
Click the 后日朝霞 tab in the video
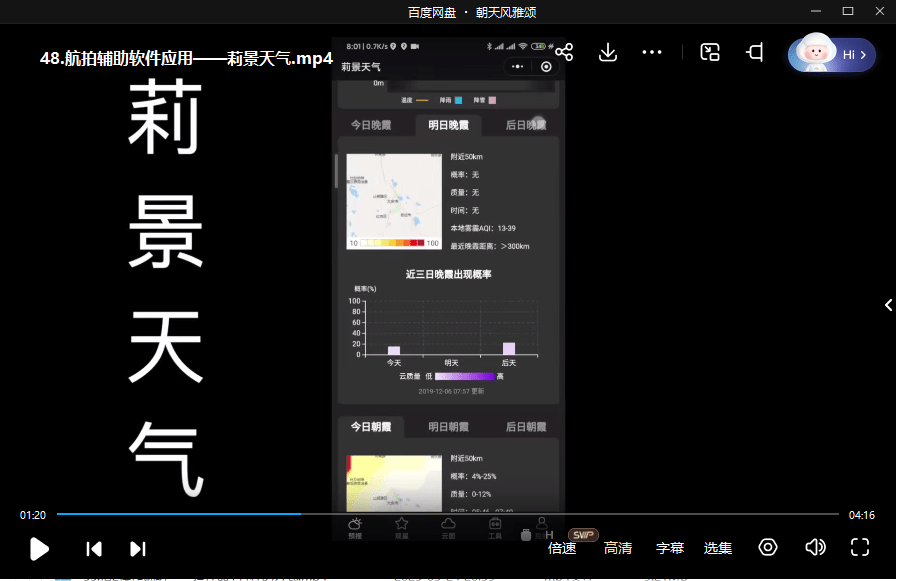[526, 427]
